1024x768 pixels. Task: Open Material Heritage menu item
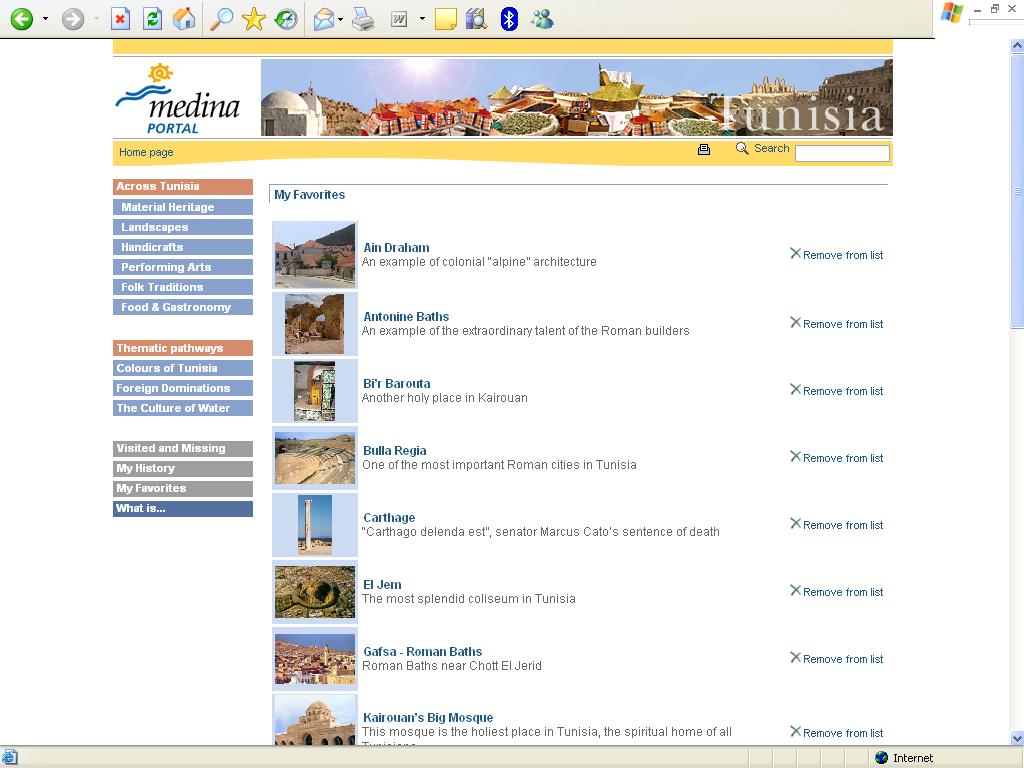(x=183, y=207)
